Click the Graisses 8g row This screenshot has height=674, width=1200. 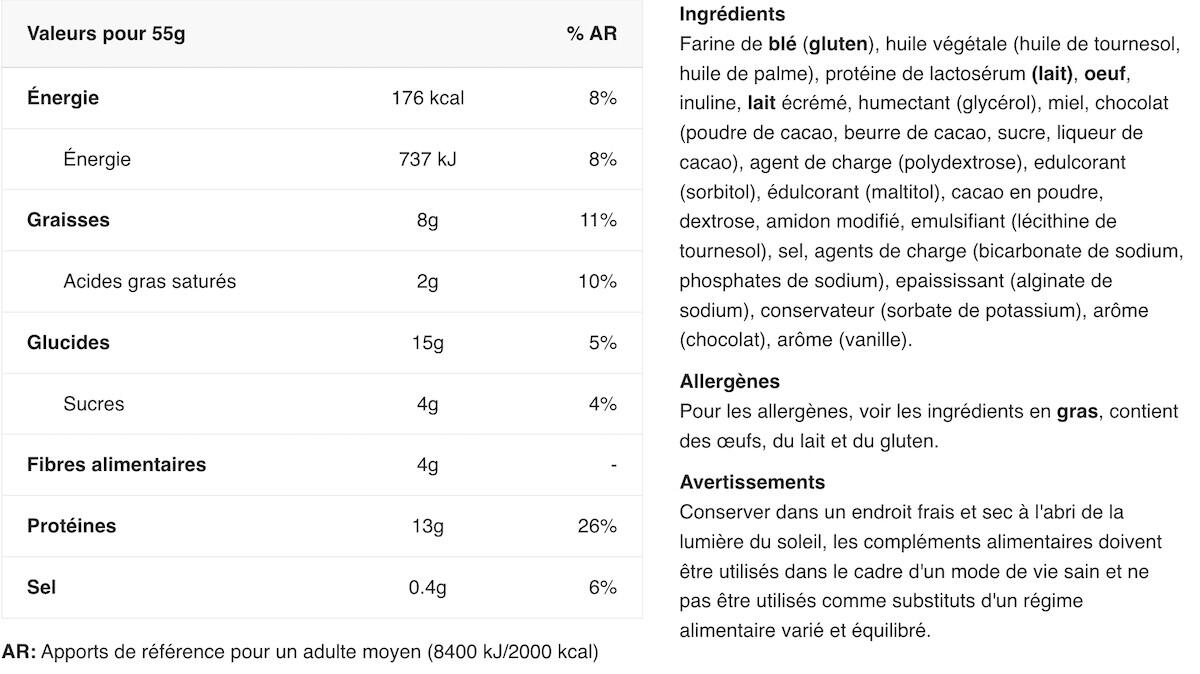(x=322, y=220)
